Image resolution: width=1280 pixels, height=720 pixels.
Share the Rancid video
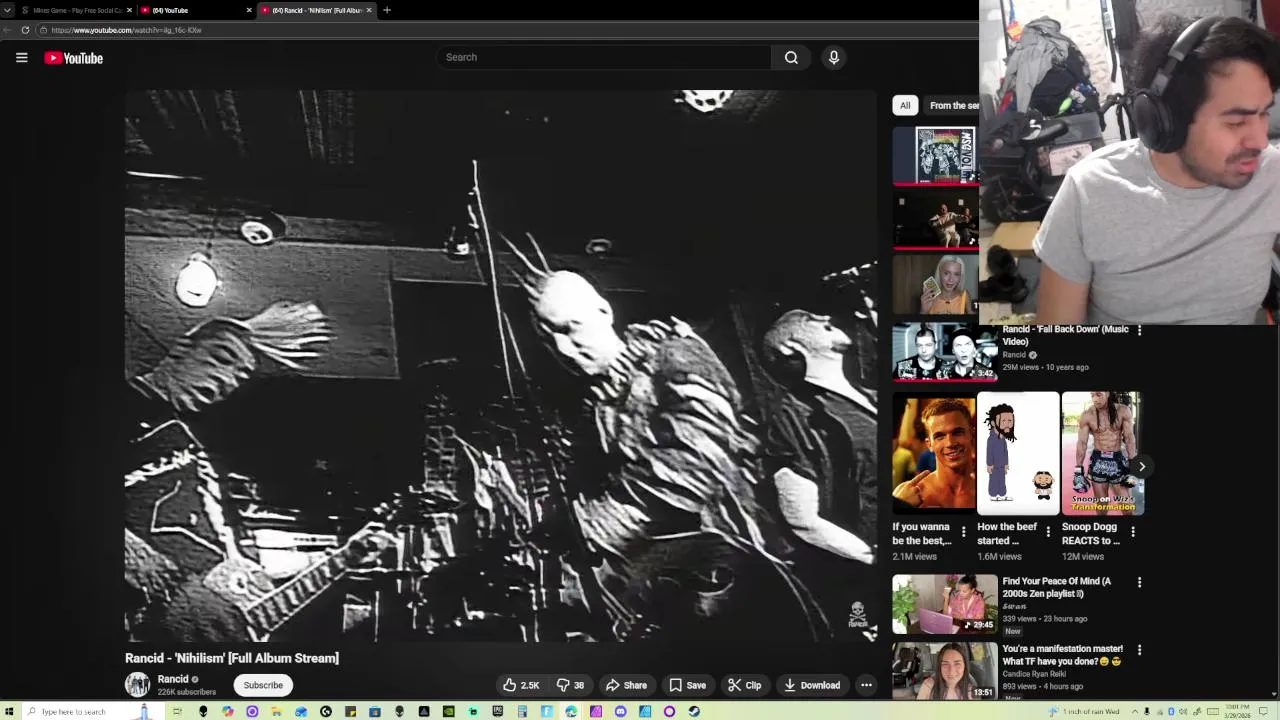tap(626, 685)
